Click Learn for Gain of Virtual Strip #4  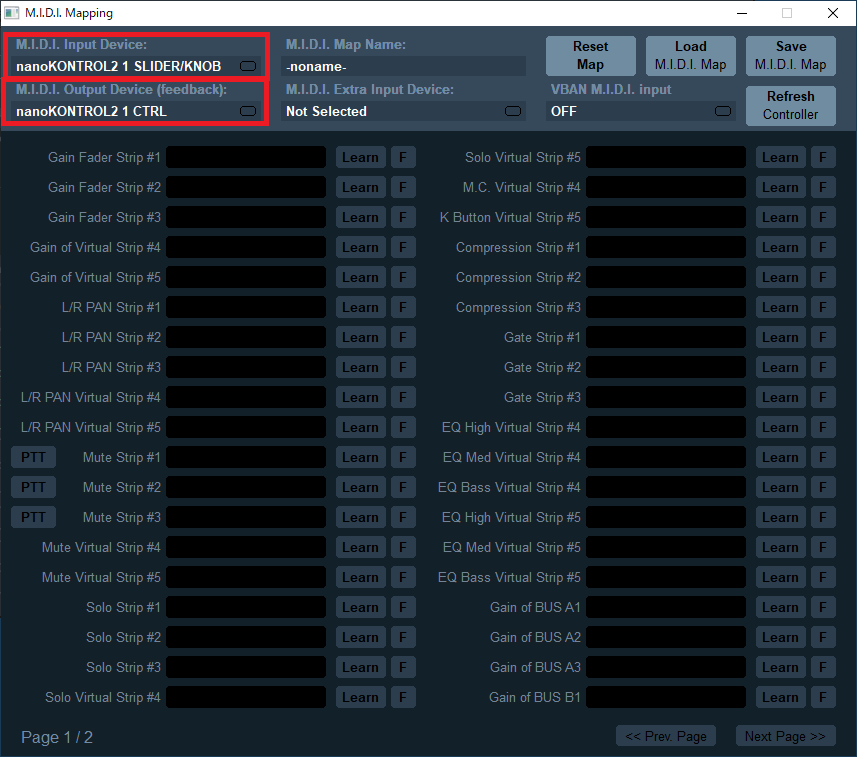(360, 248)
